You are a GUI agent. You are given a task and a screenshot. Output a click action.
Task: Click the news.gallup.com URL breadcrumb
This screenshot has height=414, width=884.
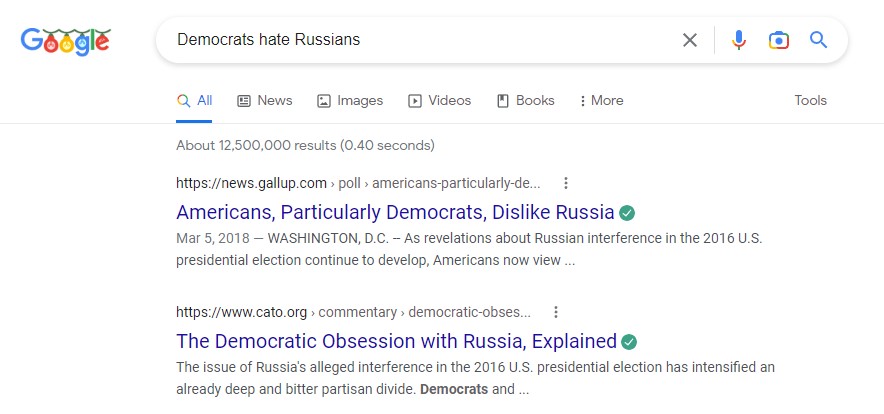point(358,183)
